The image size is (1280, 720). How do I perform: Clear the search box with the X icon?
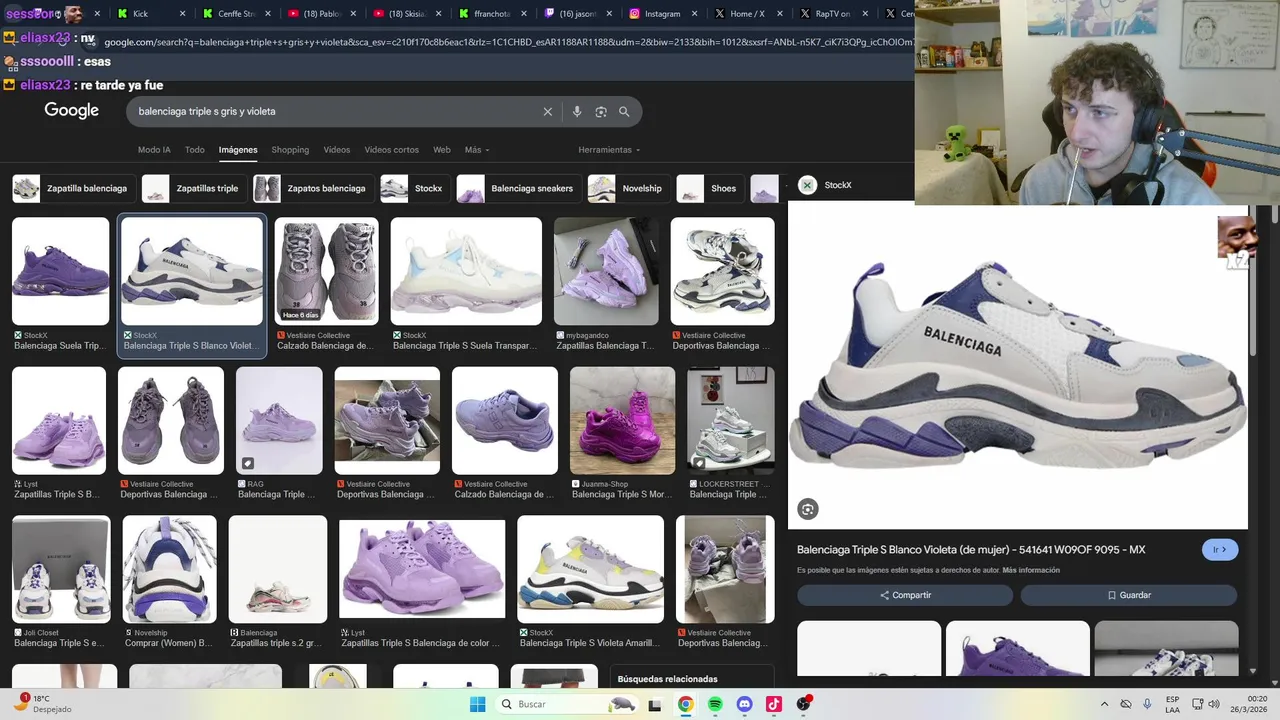(x=547, y=112)
